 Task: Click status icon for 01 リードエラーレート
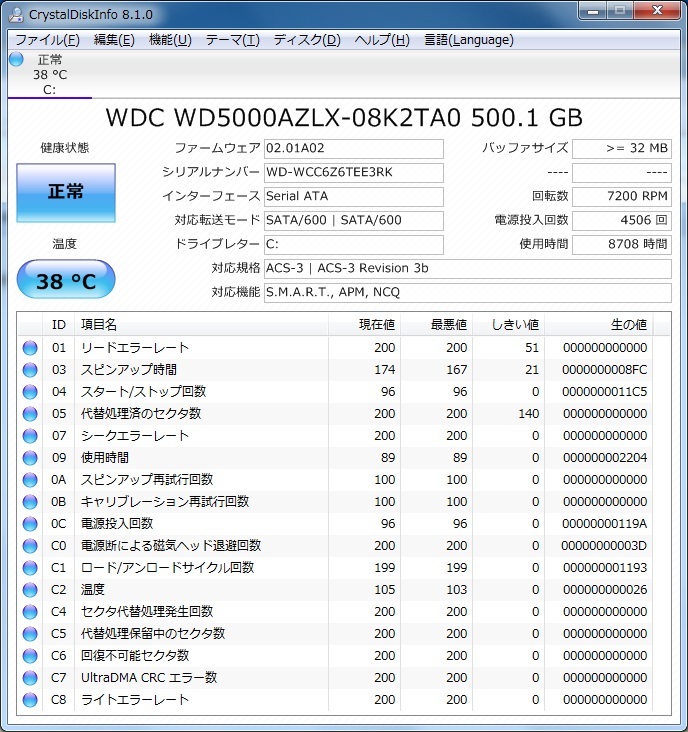tap(30, 348)
